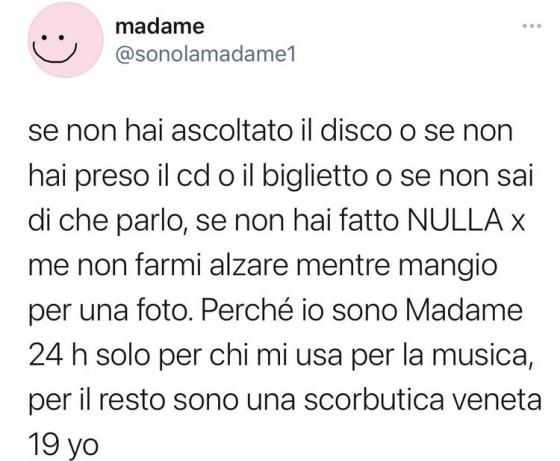Viewport: 560px width, 461px height.
Task: Click the @sonolamadame1 handle
Action: coord(206,55)
